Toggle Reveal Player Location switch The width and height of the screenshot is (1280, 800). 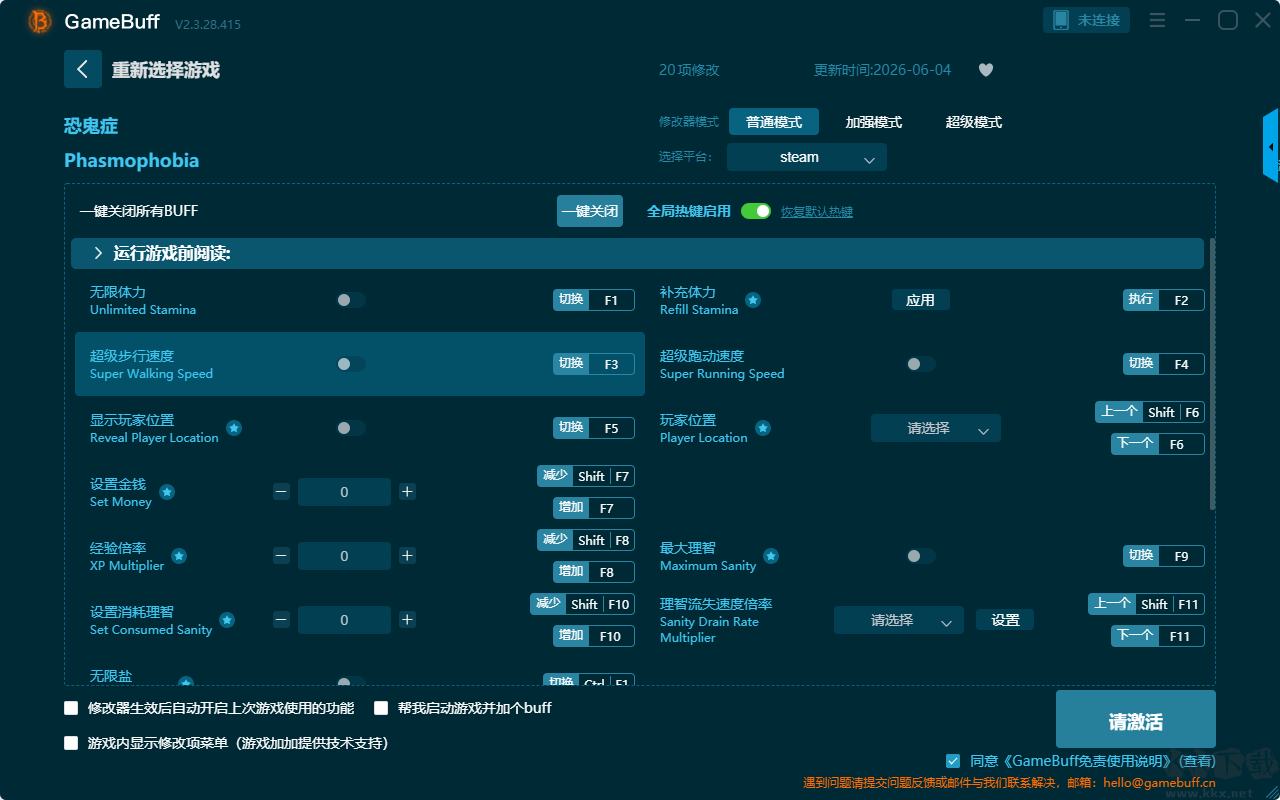(x=350, y=428)
